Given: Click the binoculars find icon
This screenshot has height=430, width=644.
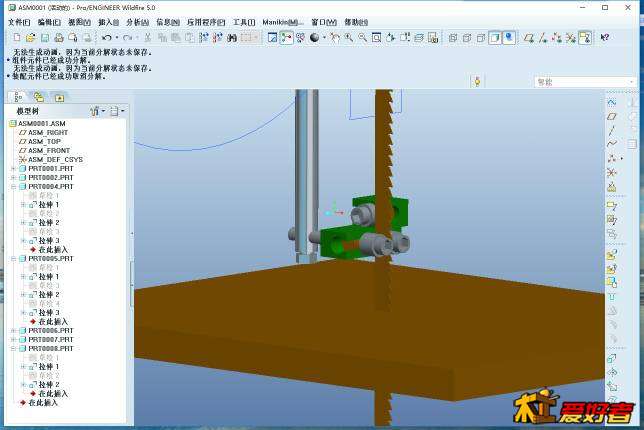Looking at the screenshot, I should (231, 38).
